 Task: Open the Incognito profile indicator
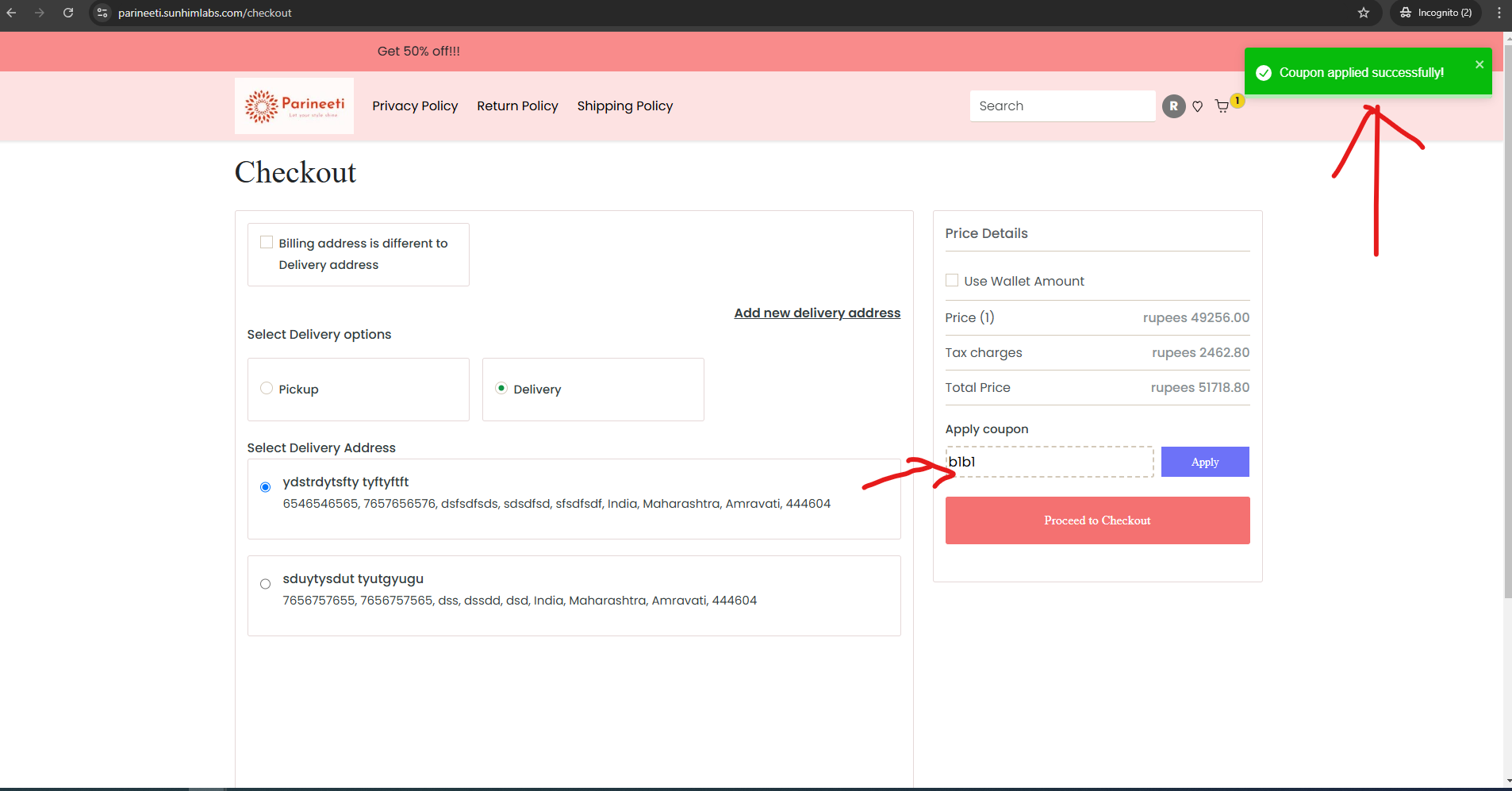(1436, 13)
